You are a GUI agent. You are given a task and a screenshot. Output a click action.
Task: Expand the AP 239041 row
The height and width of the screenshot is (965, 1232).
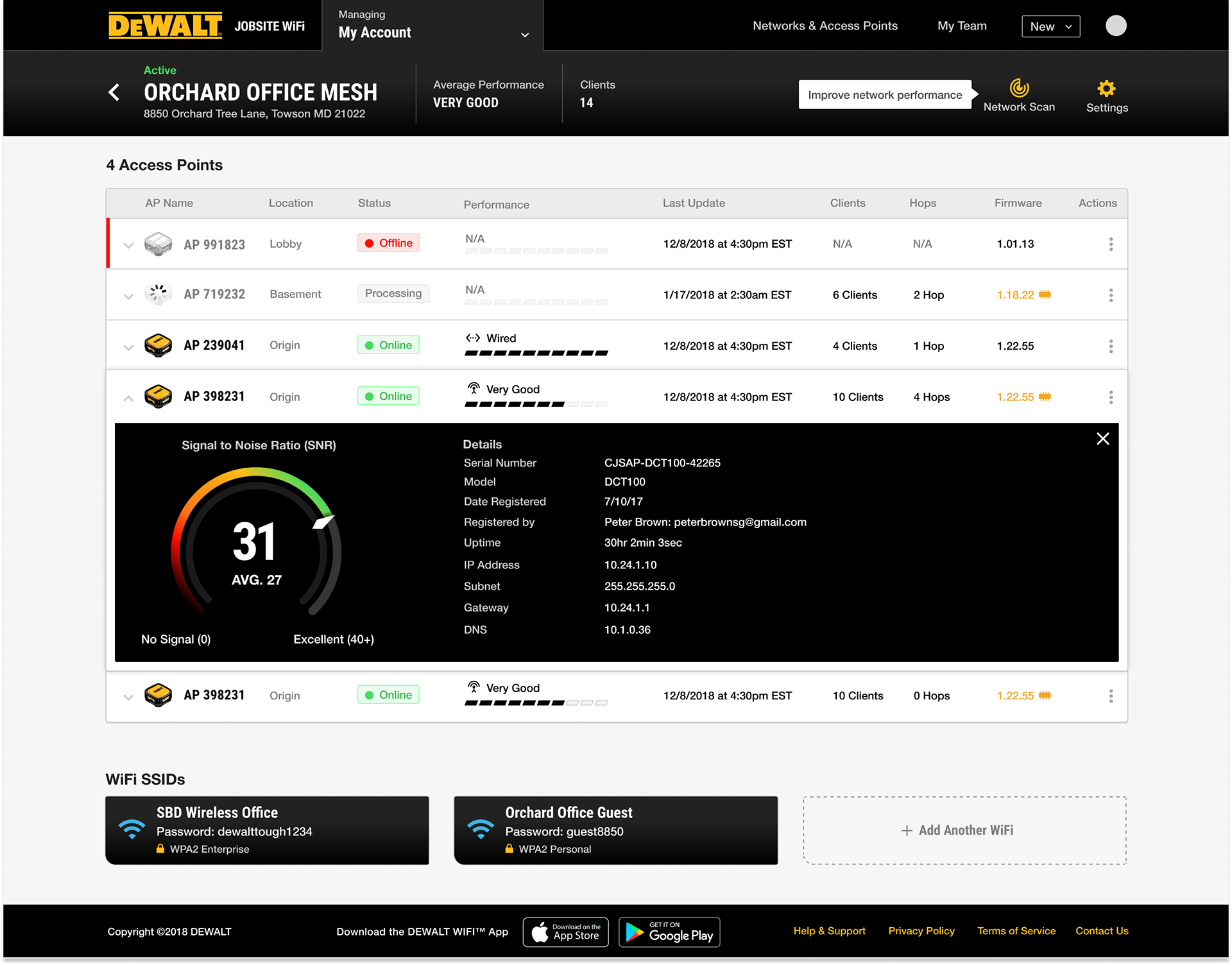pos(128,347)
